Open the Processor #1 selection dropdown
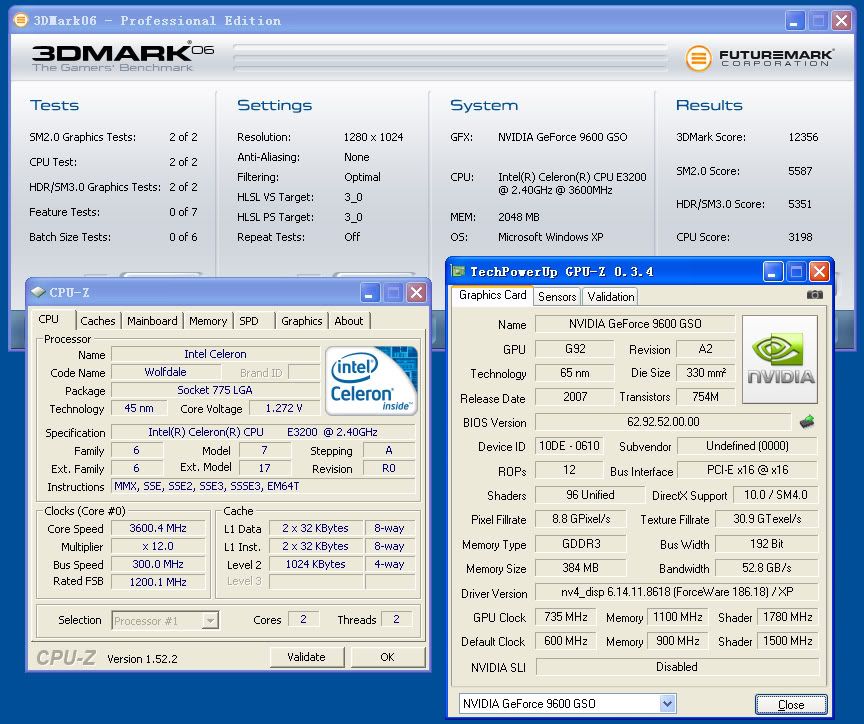This screenshot has height=724, width=864. coord(210,620)
